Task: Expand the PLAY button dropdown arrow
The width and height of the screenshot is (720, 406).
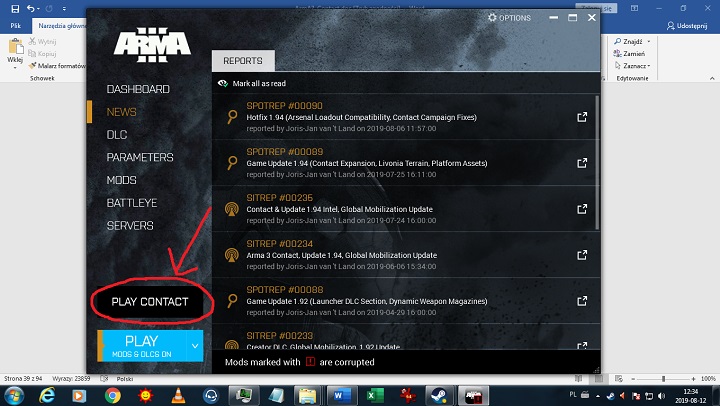Action: pyautogui.click(x=195, y=345)
